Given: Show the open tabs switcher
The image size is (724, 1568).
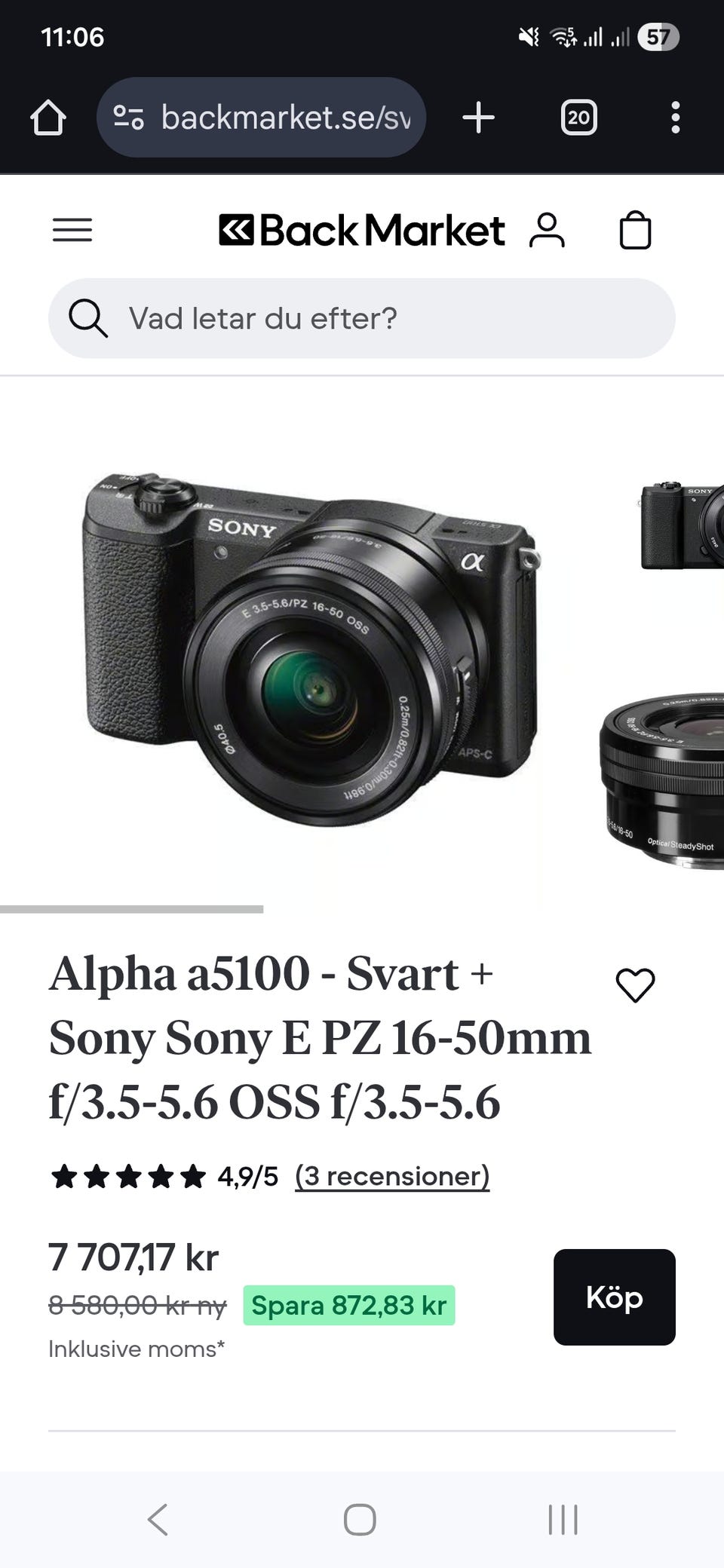Looking at the screenshot, I should click(x=578, y=118).
